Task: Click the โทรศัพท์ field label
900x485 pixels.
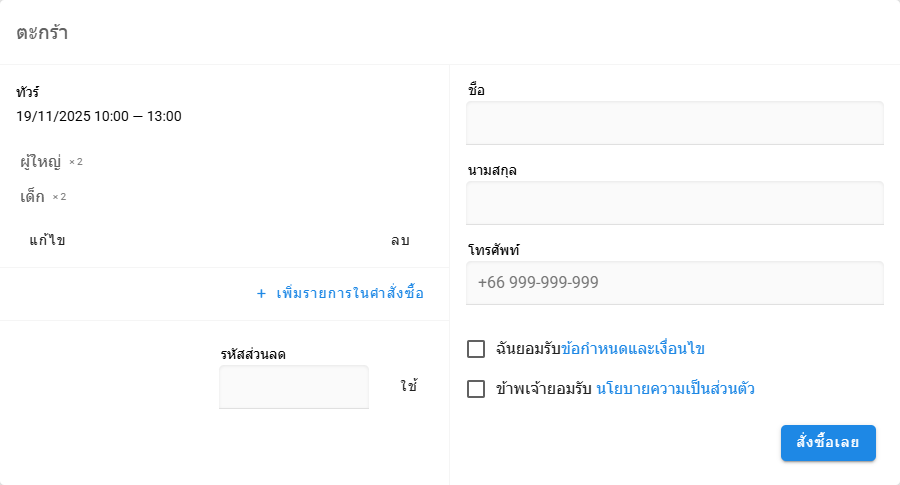Action: [x=494, y=249]
